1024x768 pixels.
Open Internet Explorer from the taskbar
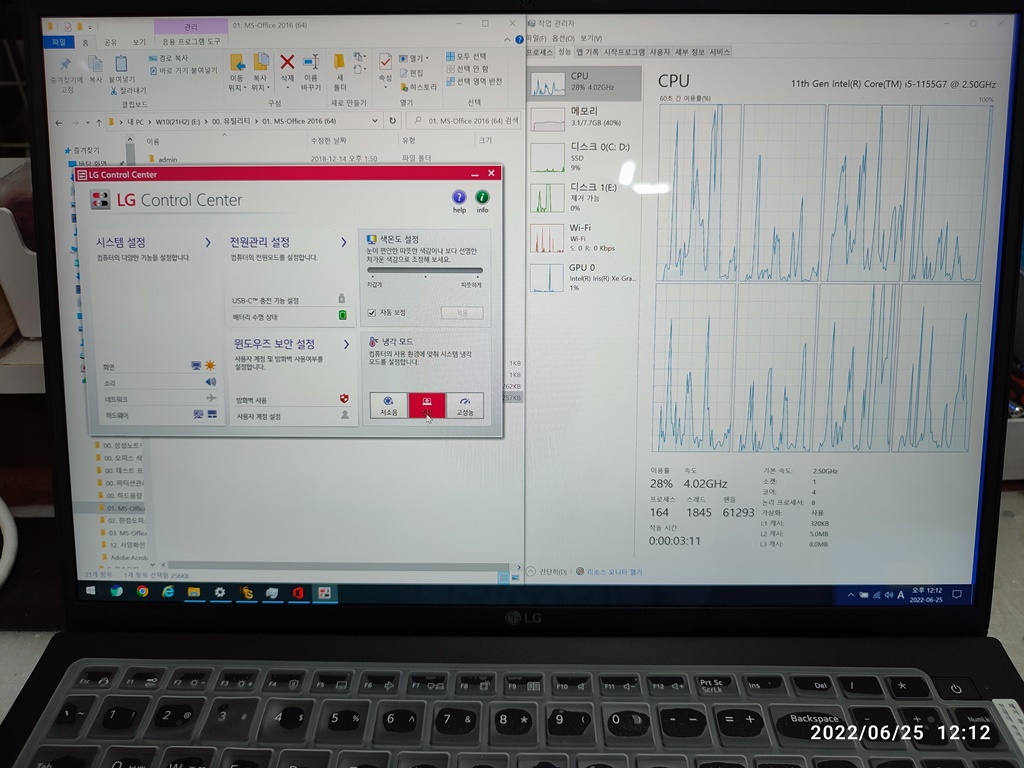coord(168,592)
